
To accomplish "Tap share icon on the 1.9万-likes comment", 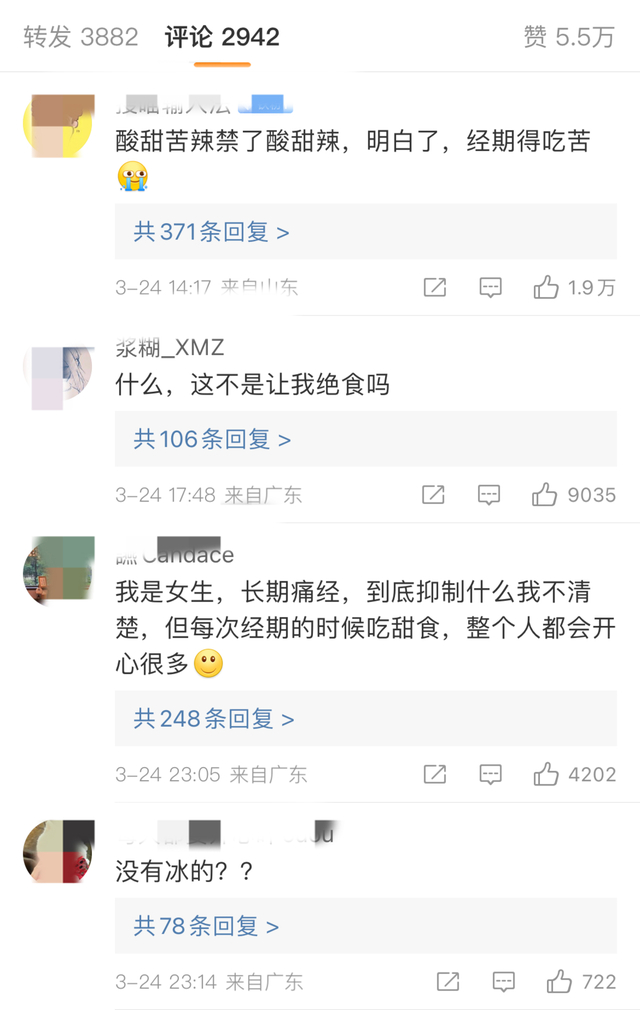I will 435,288.
